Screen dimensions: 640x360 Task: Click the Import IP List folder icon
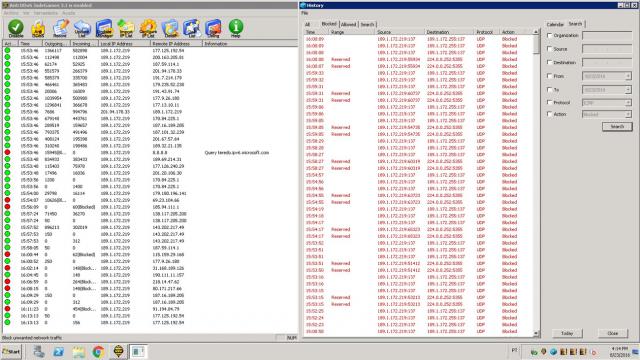click(126, 28)
